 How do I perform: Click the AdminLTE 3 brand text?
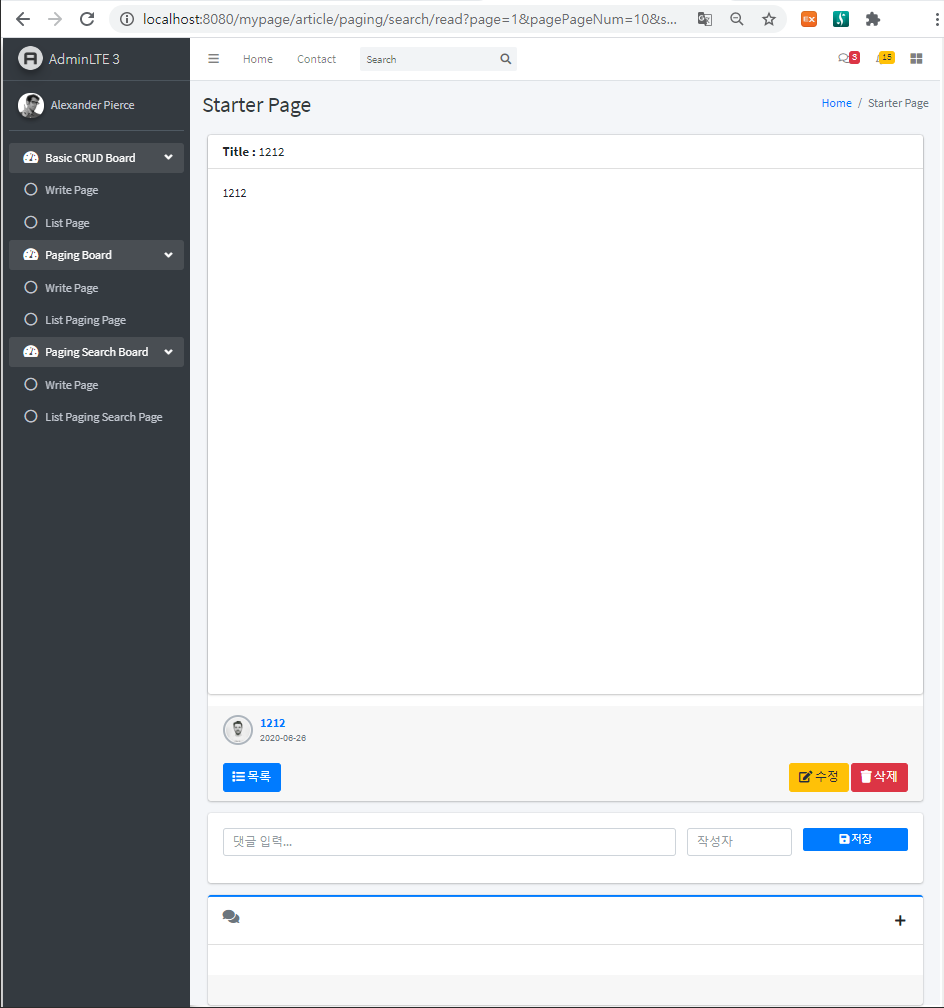(84, 59)
